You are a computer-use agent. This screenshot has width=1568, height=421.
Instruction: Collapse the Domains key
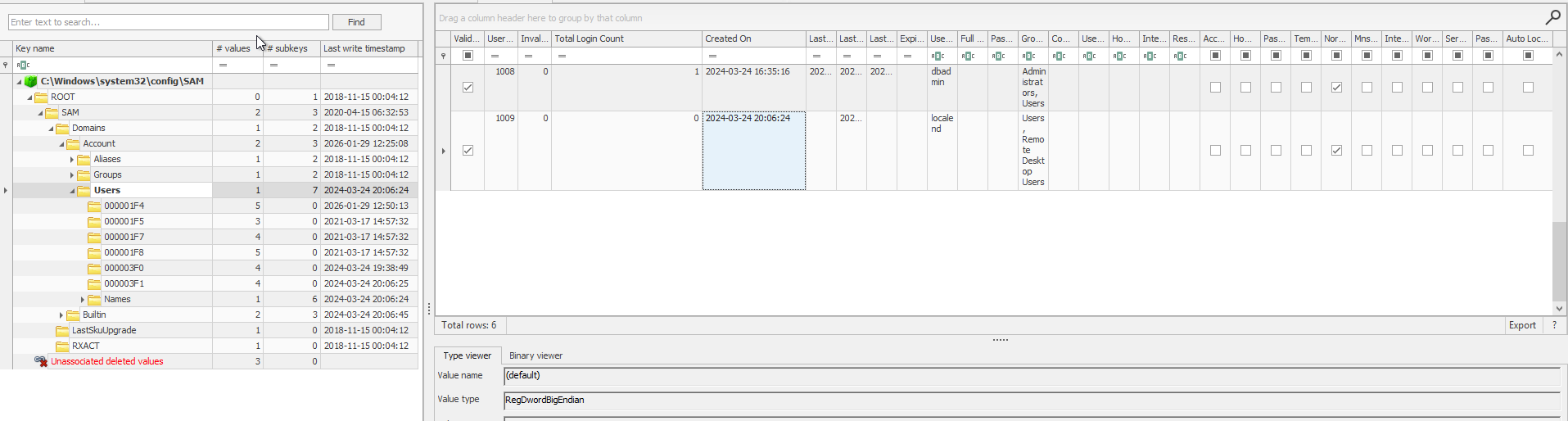[x=51, y=129]
